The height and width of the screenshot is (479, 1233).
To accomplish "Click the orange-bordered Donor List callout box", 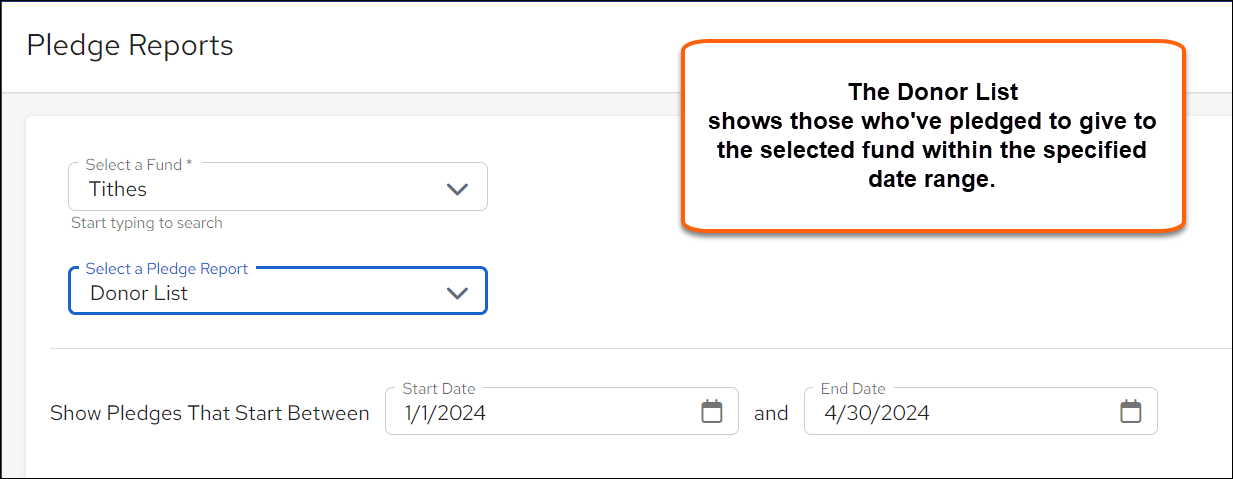I will point(933,136).
